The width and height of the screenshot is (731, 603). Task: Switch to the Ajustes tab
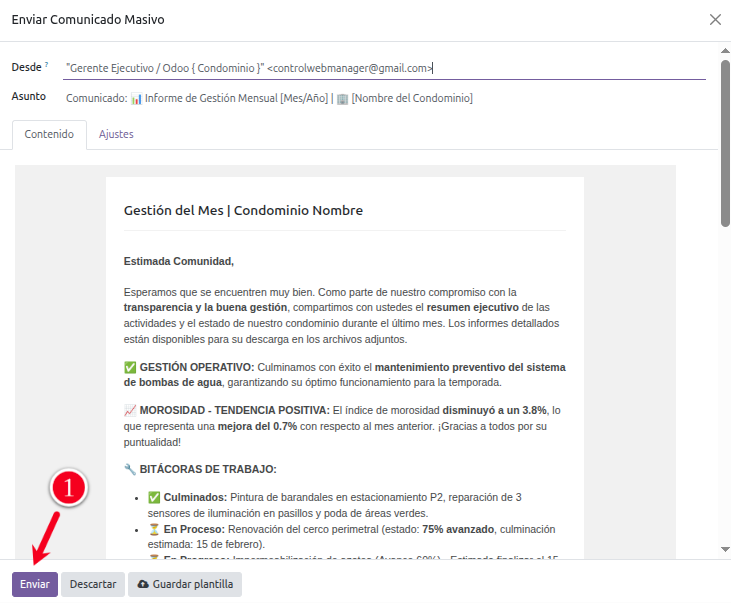pos(116,134)
